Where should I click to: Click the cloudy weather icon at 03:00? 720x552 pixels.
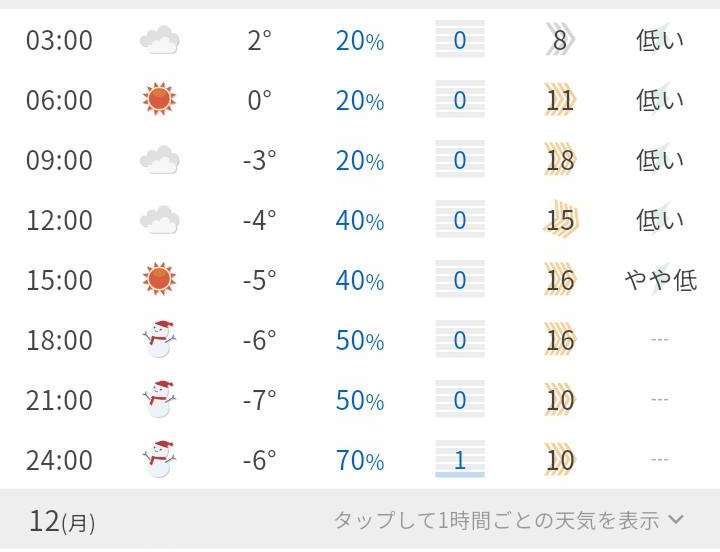coord(160,41)
